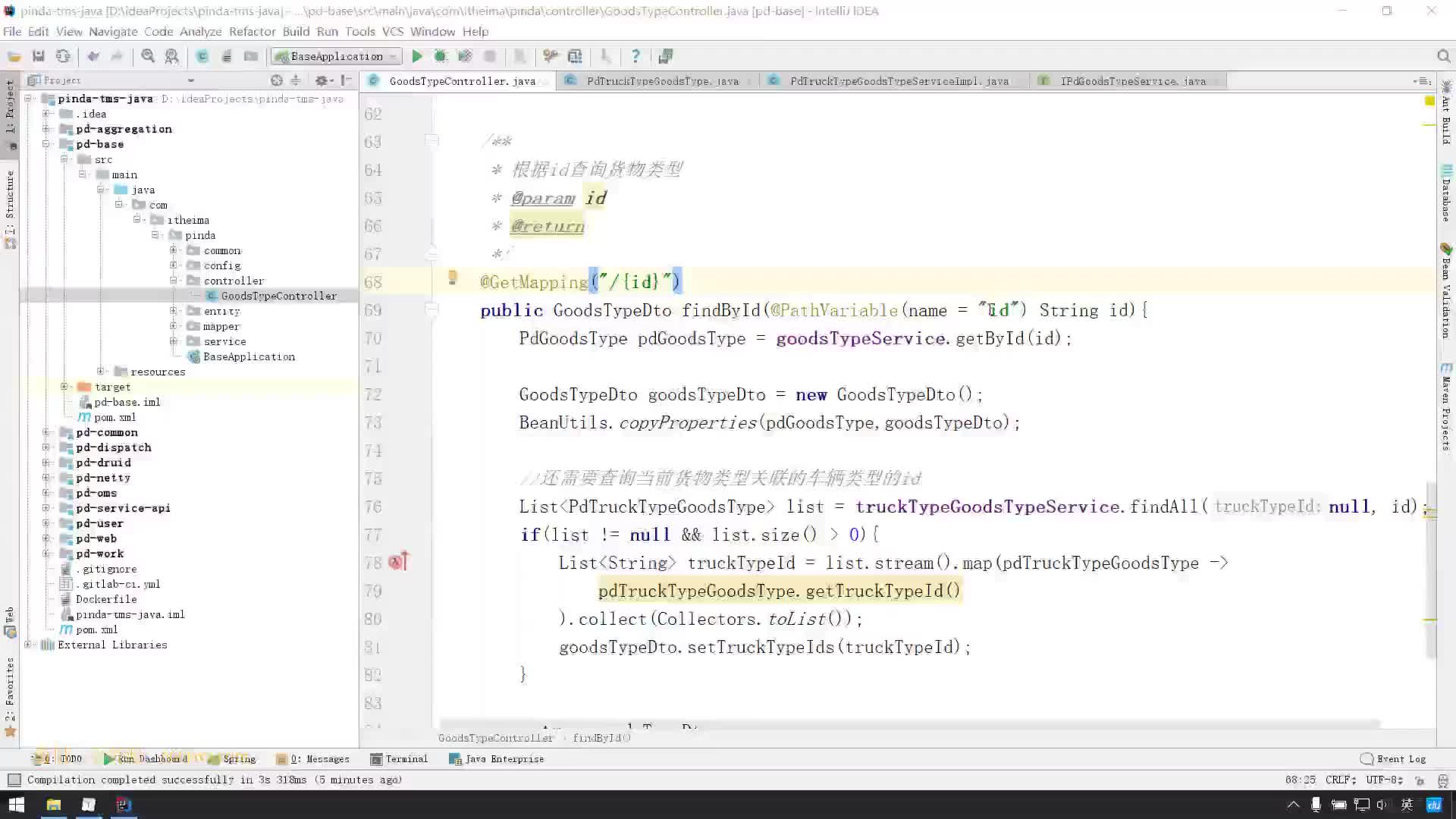The image size is (1456, 819).
Task: Click the fold marker on line 63
Action: tap(431, 141)
